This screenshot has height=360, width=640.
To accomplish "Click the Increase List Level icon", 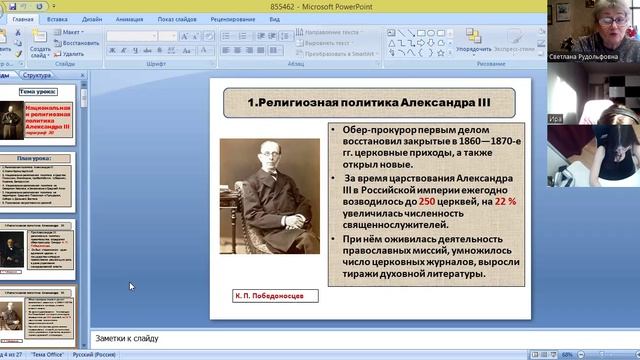I will [x=272, y=36].
